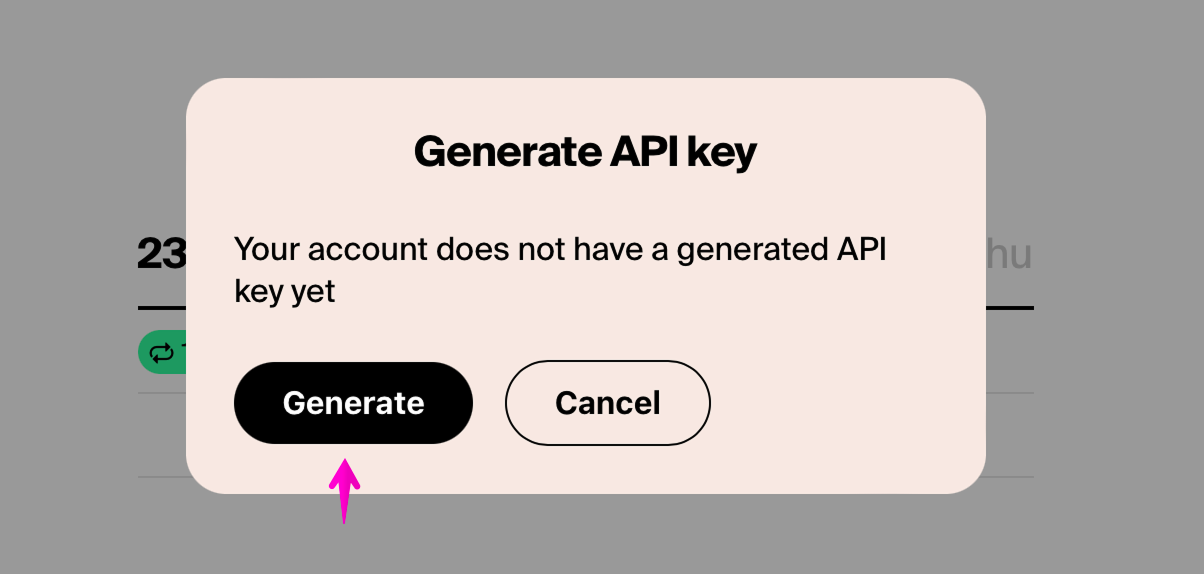The width and height of the screenshot is (1204, 574).
Task: Select the black underline beneath "23"
Action: coord(162,307)
